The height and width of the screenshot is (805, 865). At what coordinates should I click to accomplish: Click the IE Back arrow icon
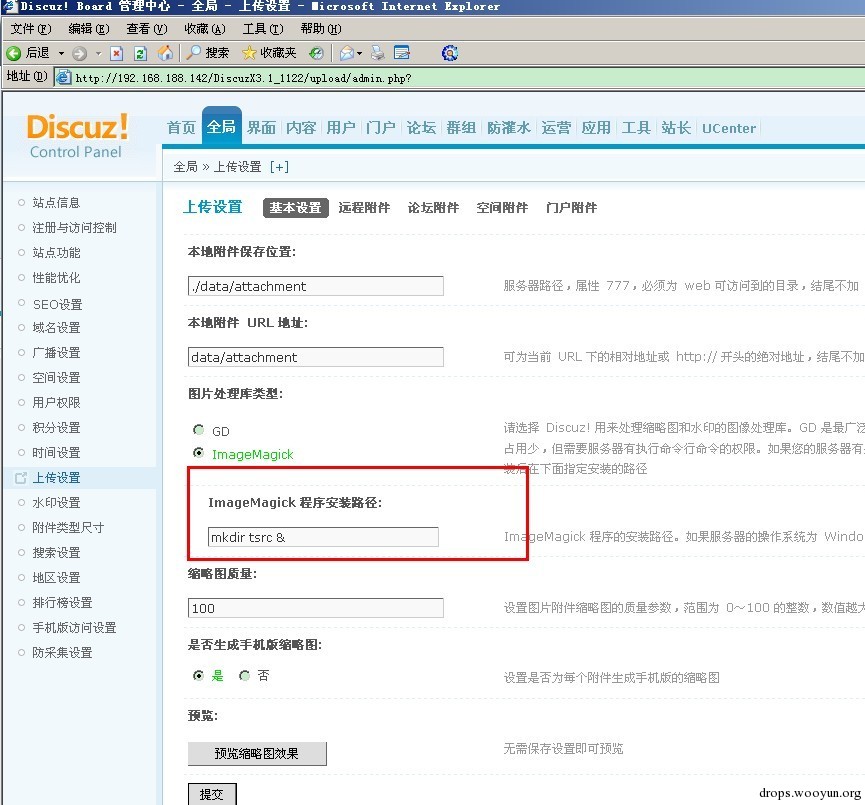click(x=13, y=53)
